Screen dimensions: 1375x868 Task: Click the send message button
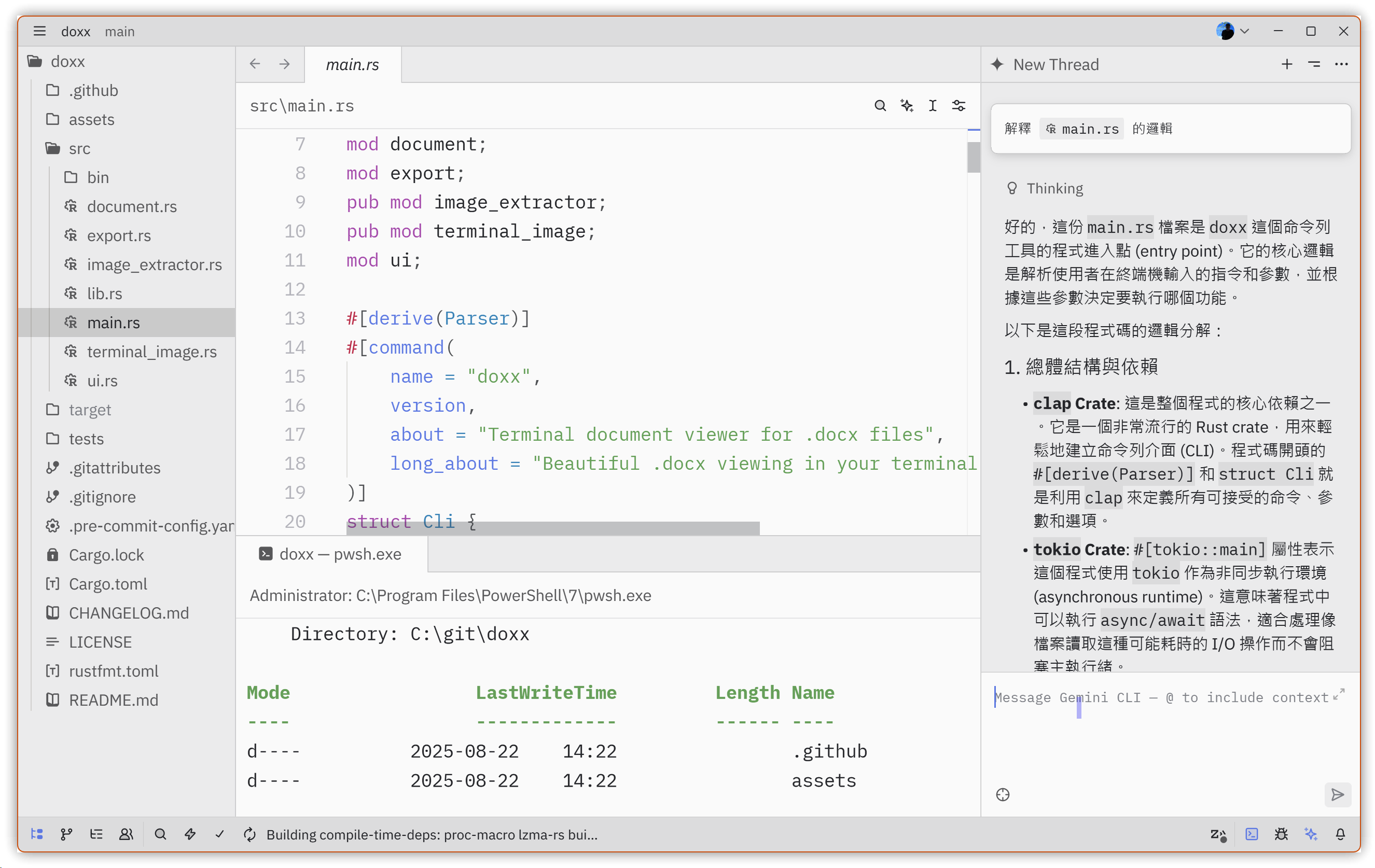click(1337, 794)
